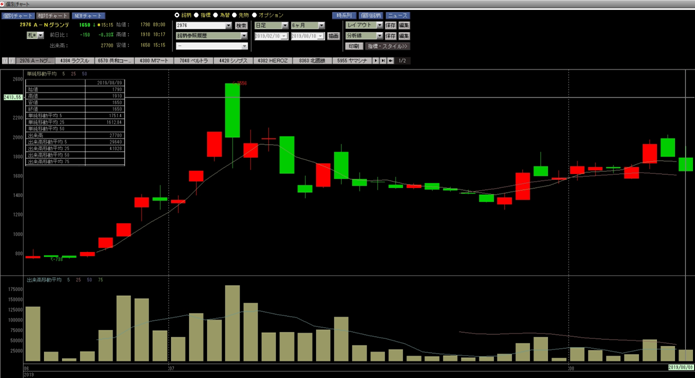
Task: Open the 個別銘柄 view
Action: 371,16
